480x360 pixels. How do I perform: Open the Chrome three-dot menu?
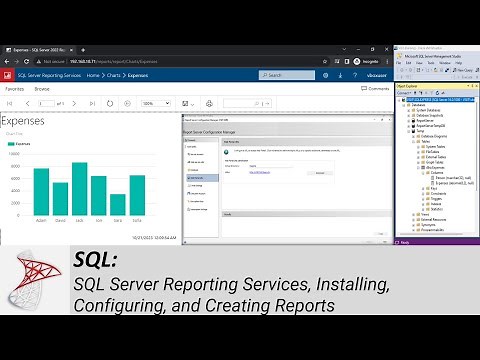[x=387, y=61]
